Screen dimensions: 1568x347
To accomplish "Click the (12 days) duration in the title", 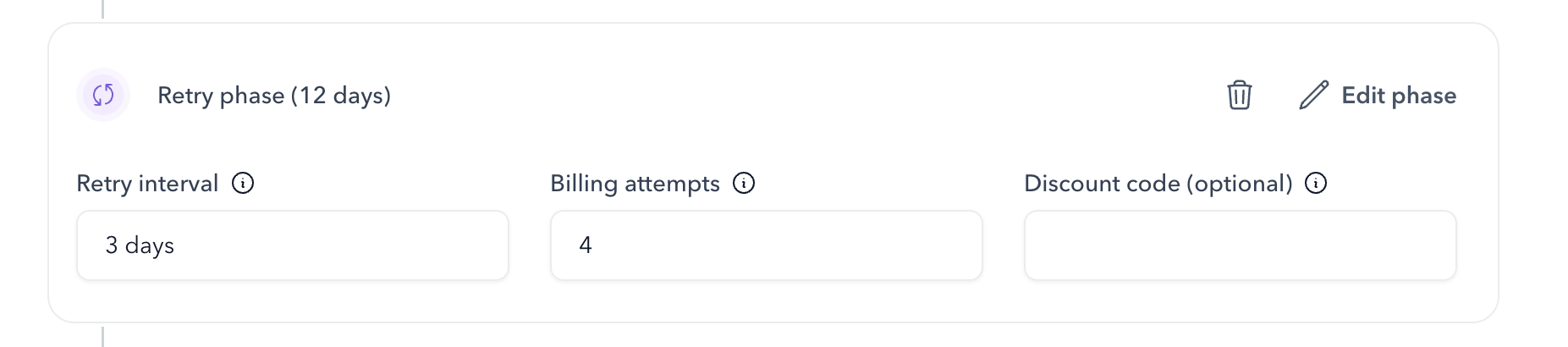I will [341, 96].
